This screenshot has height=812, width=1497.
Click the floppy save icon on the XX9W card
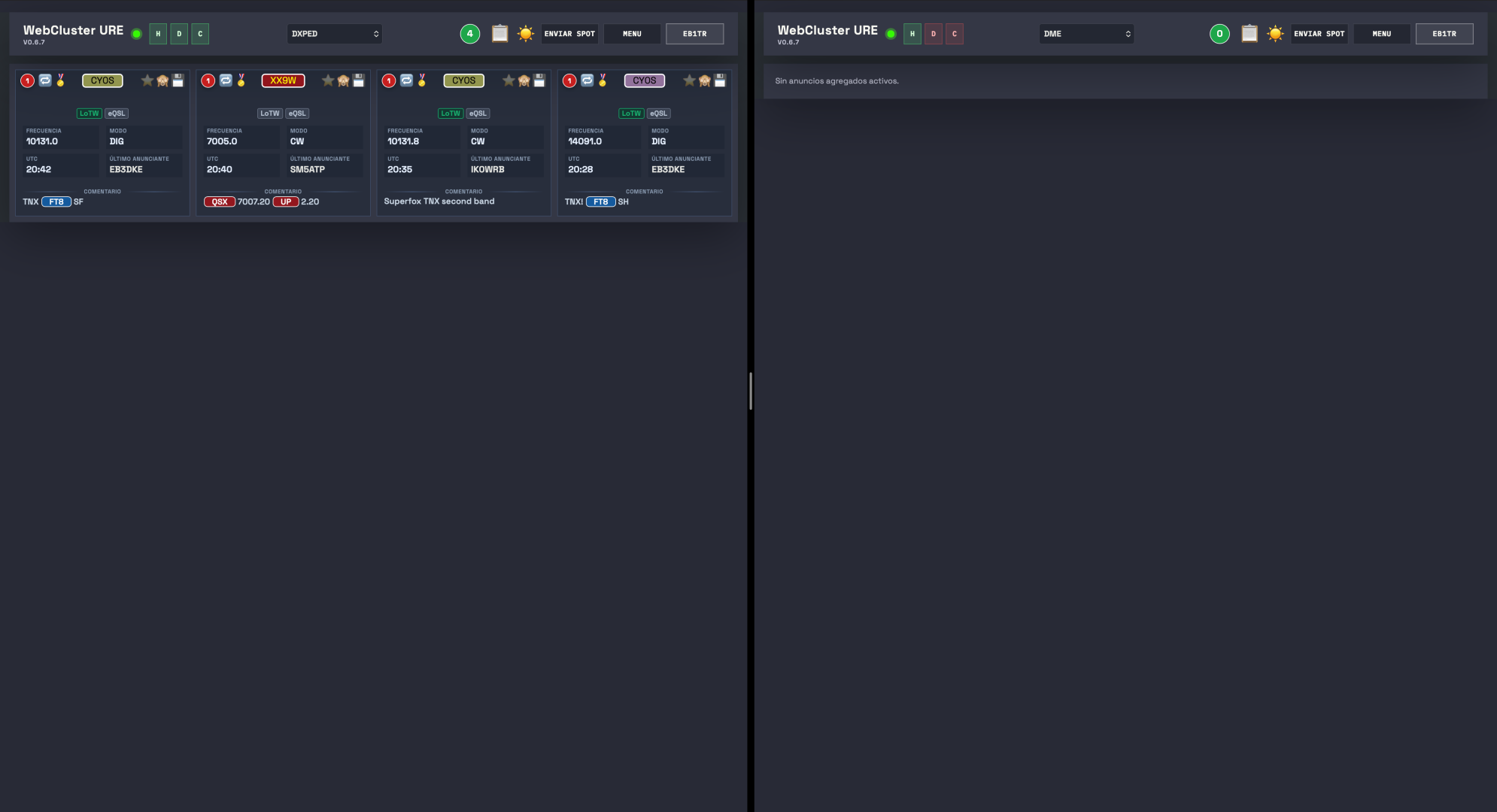359,80
